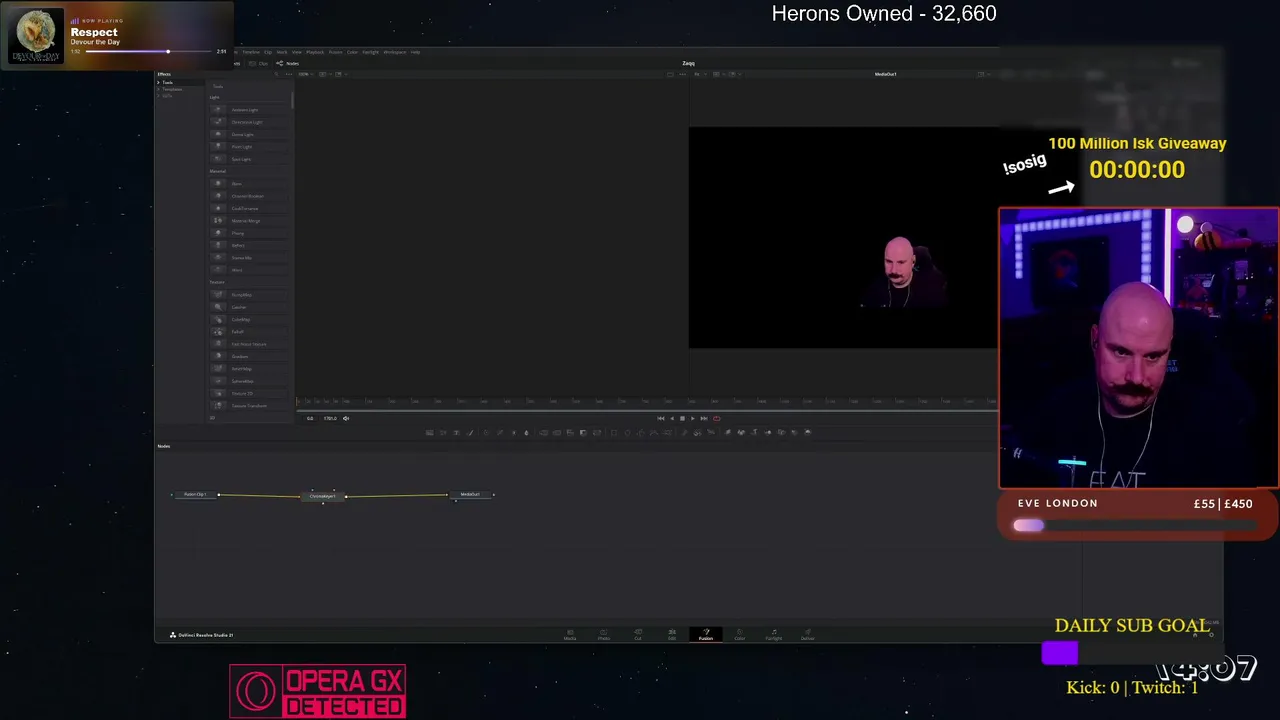1280x720 pixels.
Task: Select the BumpMap texture icon
Action: click(218, 295)
